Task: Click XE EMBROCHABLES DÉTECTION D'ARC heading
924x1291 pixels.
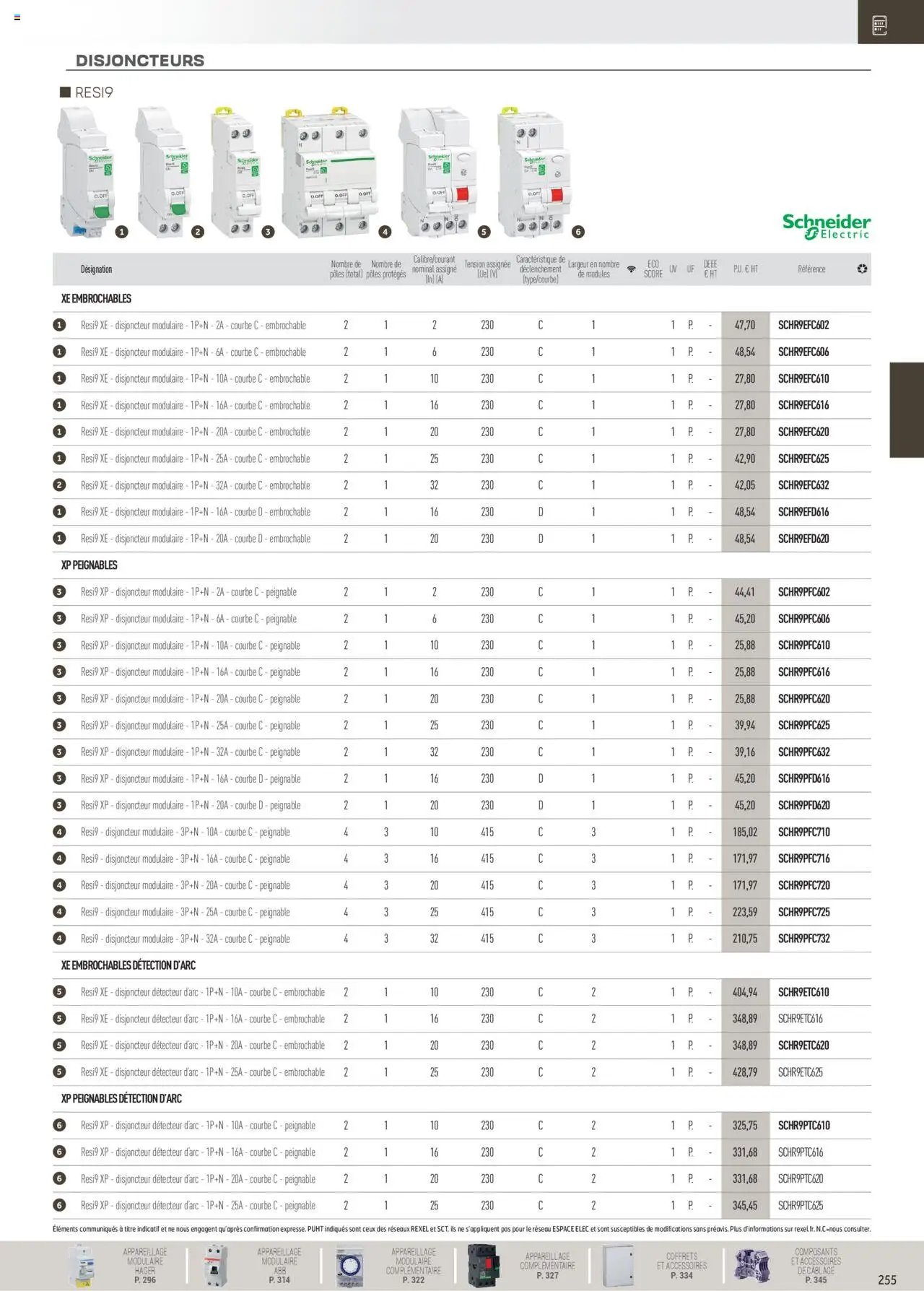Action: point(128,965)
